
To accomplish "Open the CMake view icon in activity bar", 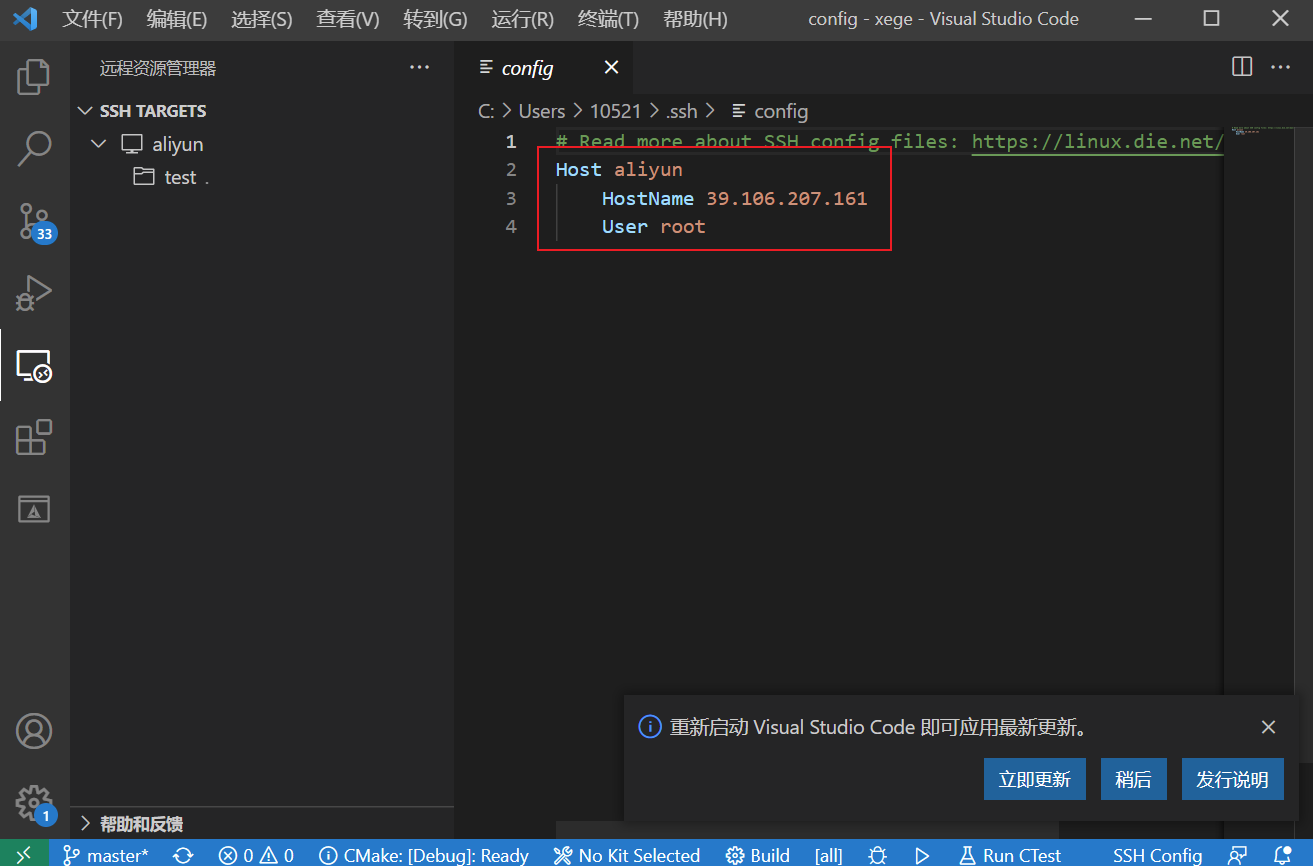I will [34, 509].
